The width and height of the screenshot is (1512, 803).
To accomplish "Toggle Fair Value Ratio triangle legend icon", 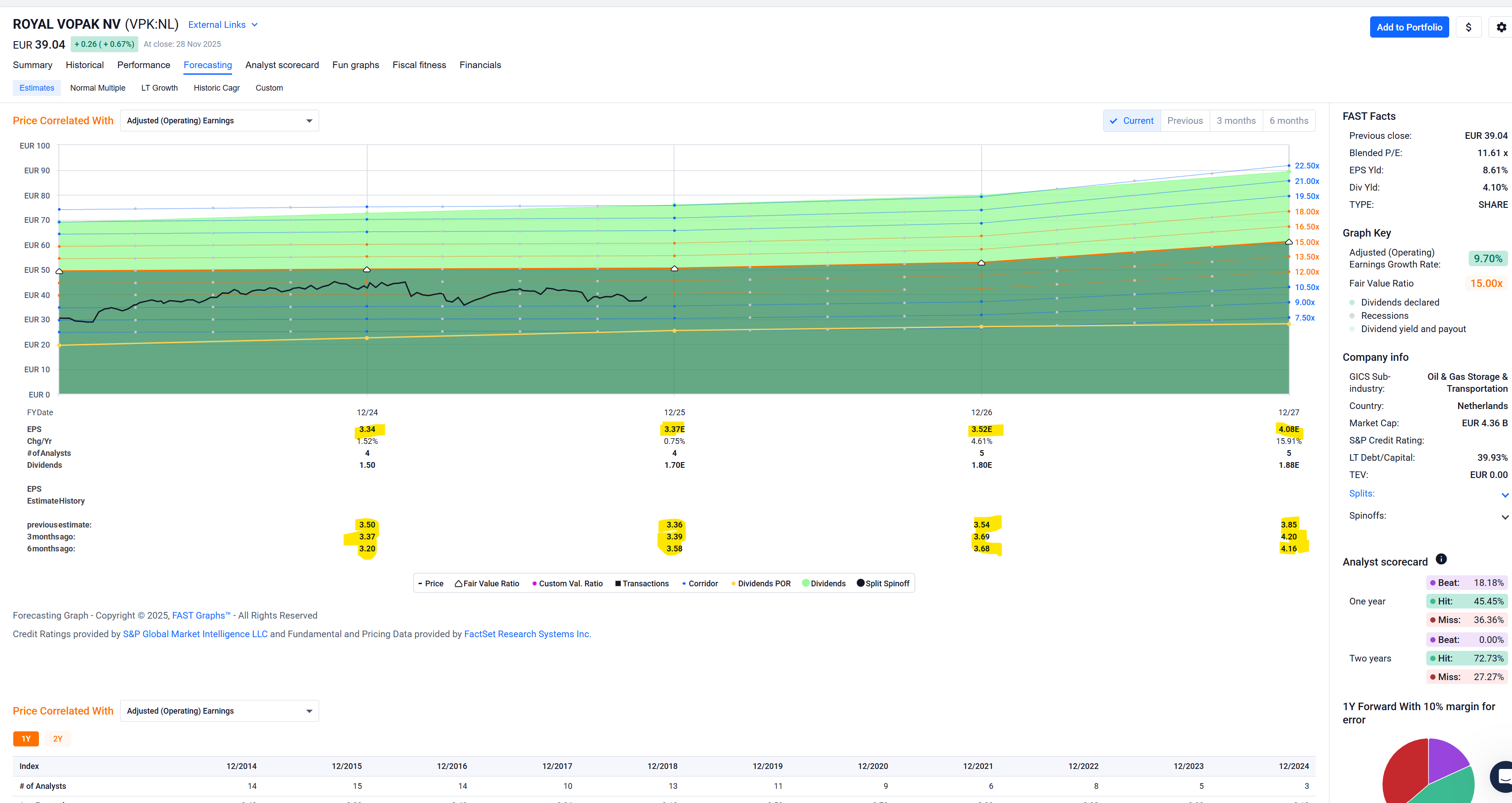I will 458,583.
